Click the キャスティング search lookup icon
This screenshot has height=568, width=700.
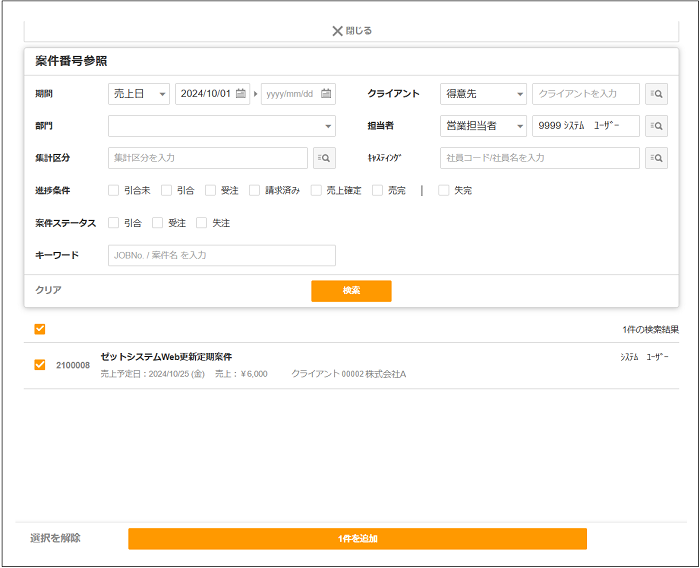click(656, 158)
